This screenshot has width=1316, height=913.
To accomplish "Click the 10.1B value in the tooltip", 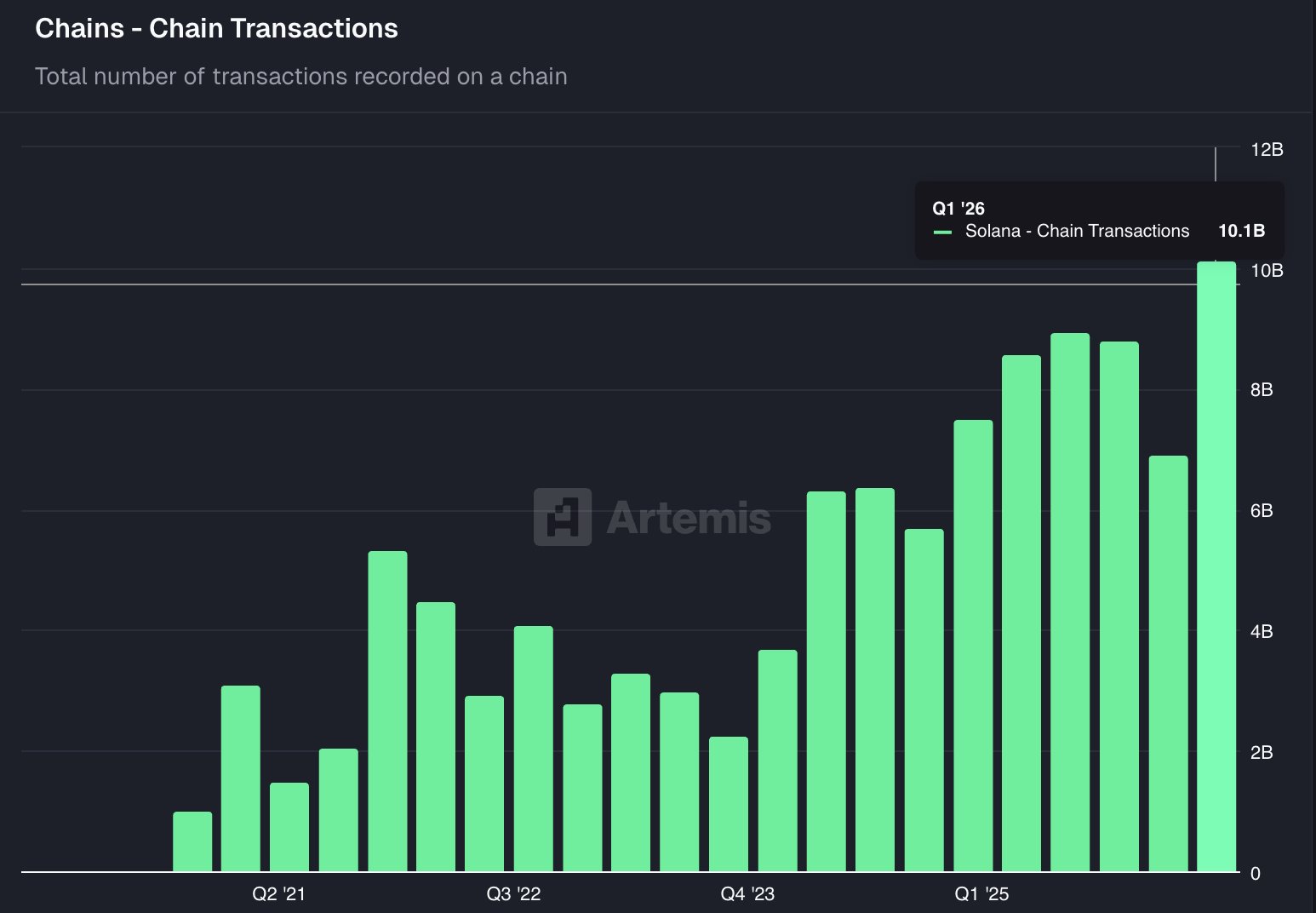I will click(x=1241, y=231).
